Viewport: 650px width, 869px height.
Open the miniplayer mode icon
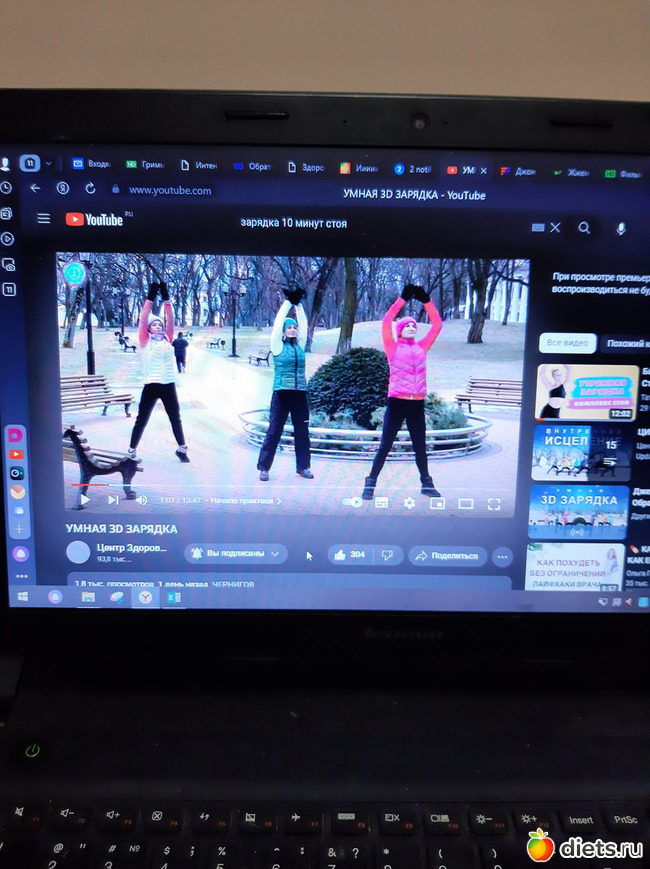pos(437,504)
